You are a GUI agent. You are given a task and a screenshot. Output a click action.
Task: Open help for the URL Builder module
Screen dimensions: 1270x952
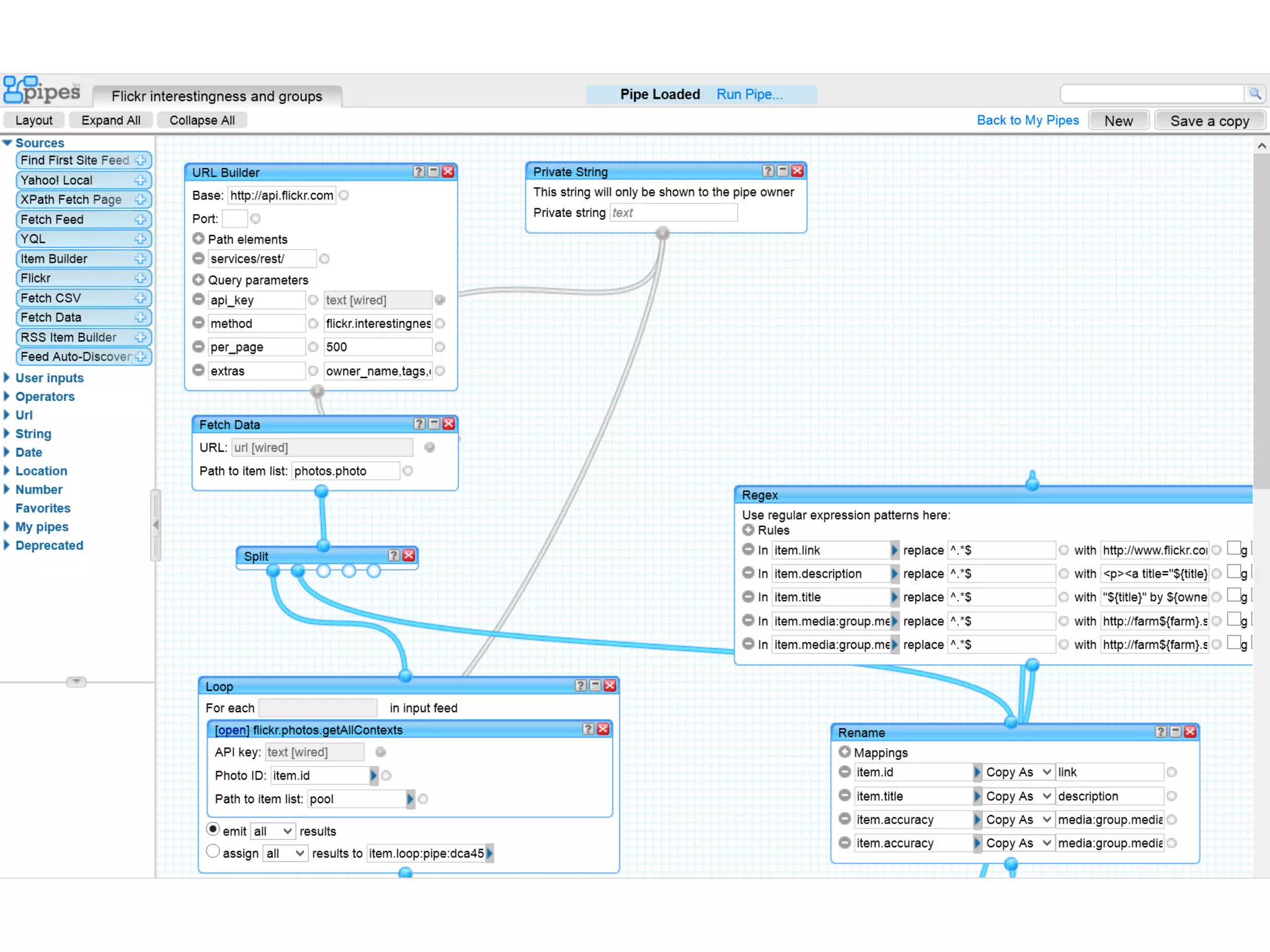419,172
